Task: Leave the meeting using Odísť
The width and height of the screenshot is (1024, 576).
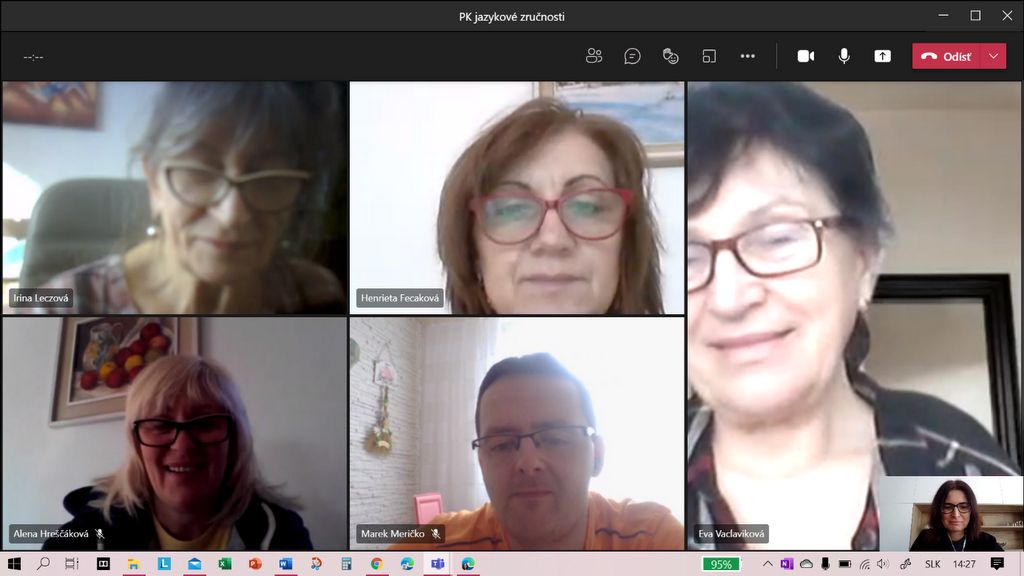Action: coord(946,56)
